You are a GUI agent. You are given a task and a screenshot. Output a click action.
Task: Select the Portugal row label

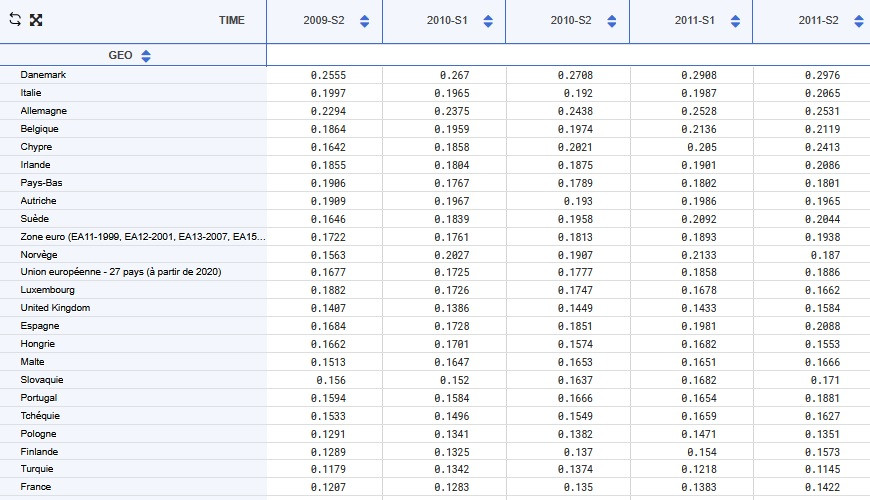click(x=39, y=397)
